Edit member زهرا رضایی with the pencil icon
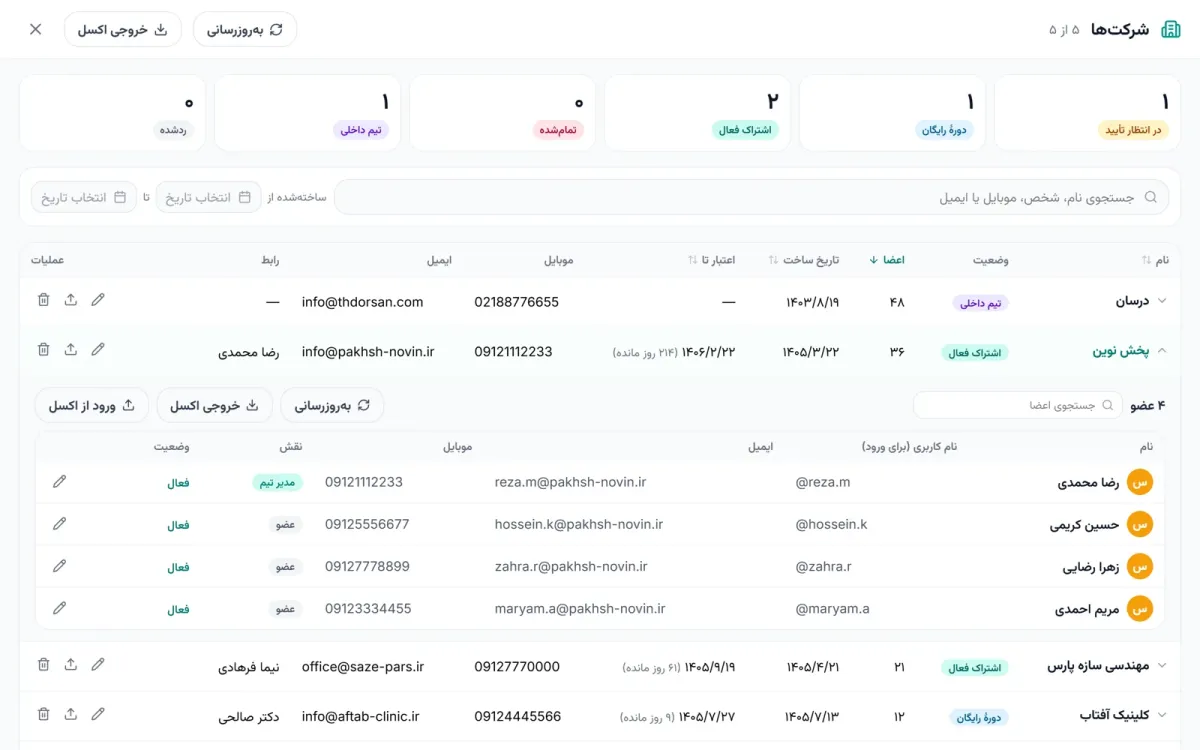 click(59, 566)
